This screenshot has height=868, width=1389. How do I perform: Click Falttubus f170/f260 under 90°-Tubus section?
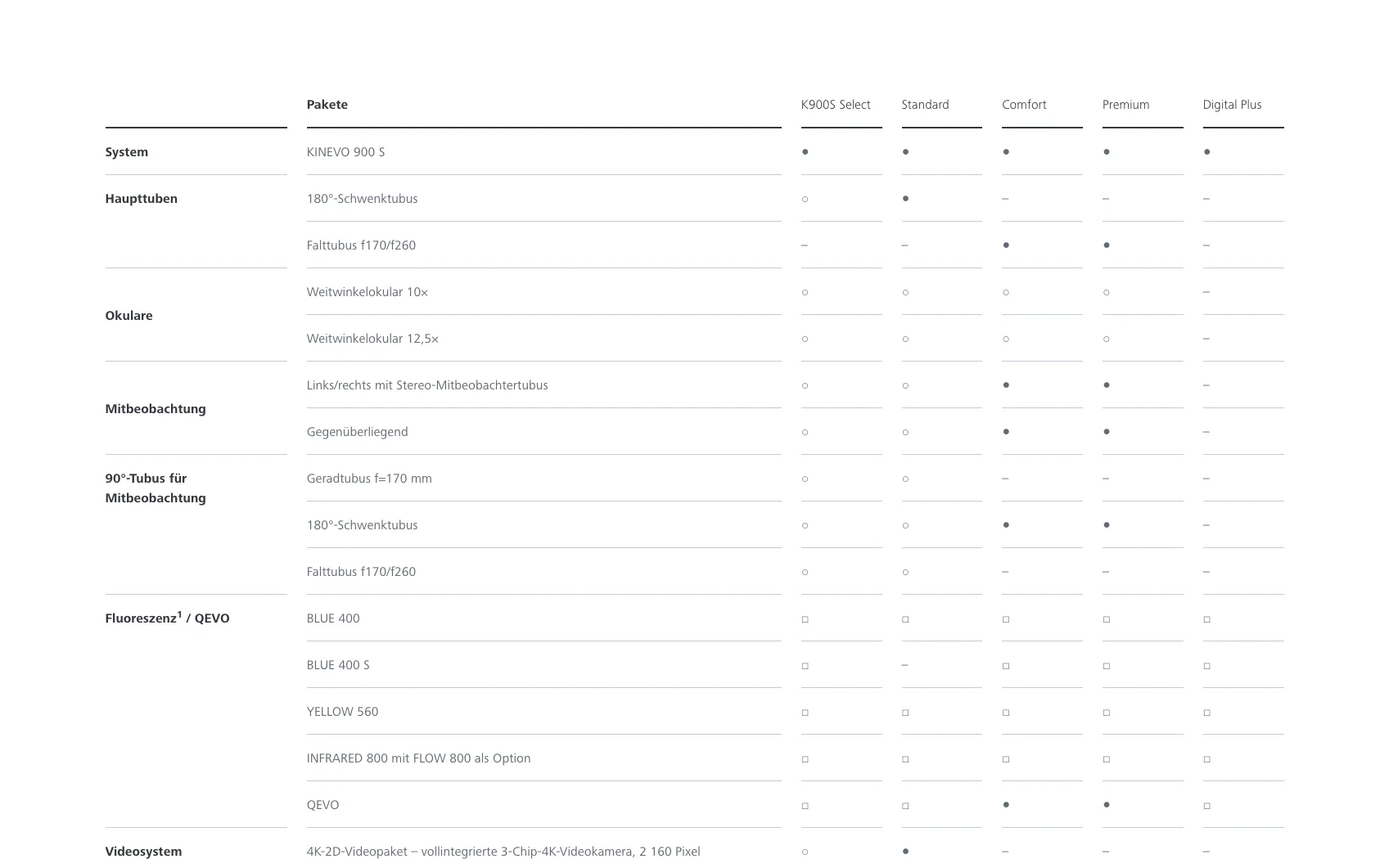click(x=361, y=572)
